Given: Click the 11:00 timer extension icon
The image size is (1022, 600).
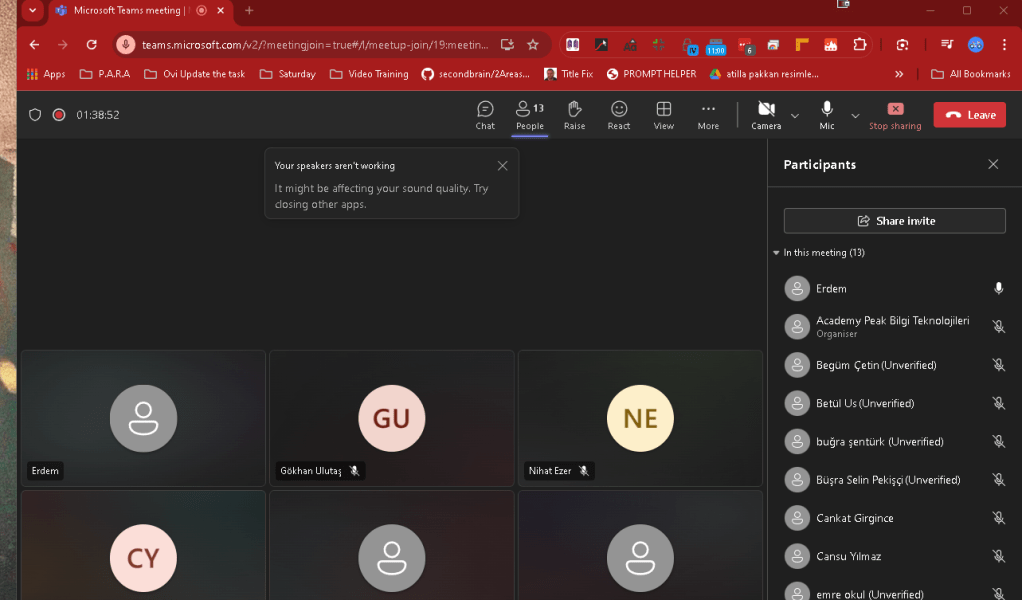Looking at the screenshot, I should point(716,46).
